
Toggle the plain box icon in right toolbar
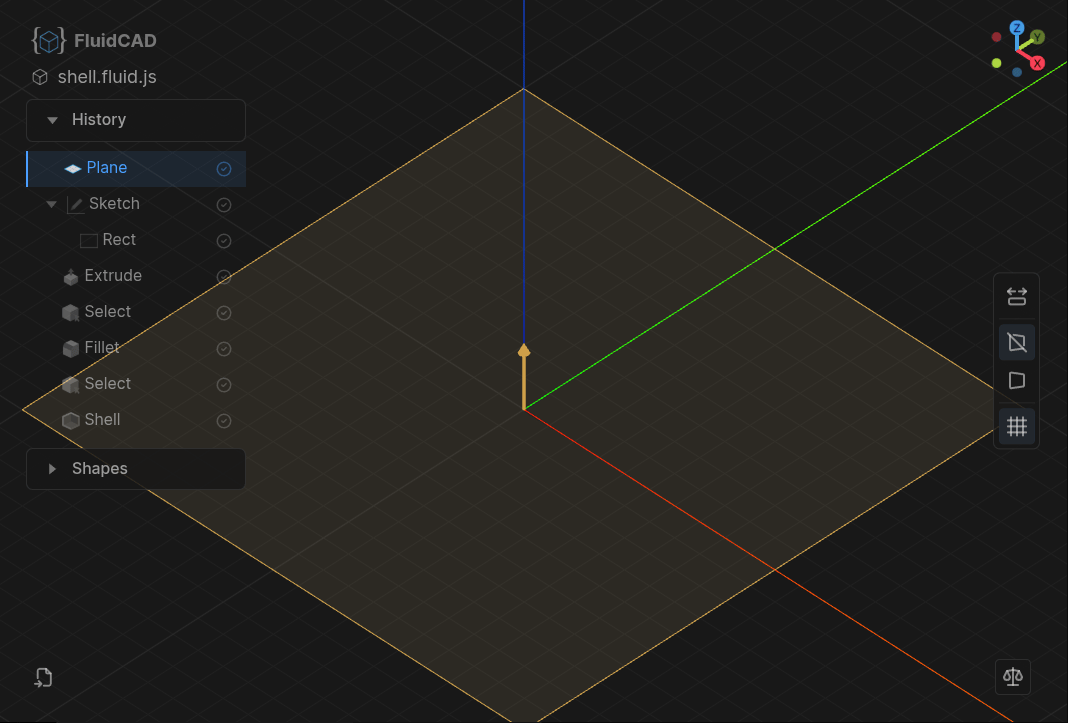pyautogui.click(x=1017, y=381)
